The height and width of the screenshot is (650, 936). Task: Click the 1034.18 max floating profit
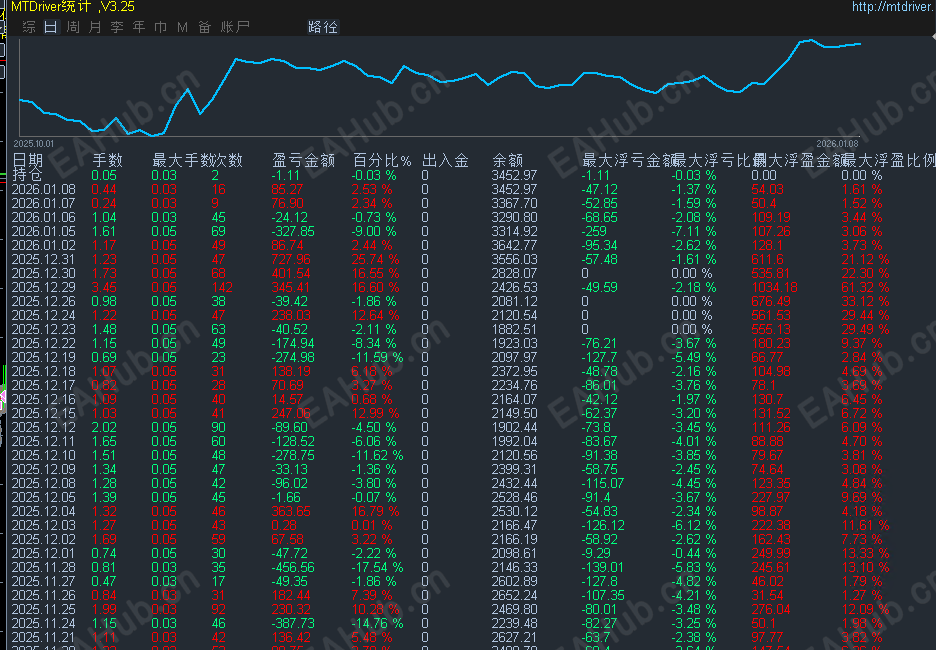pos(774,287)
